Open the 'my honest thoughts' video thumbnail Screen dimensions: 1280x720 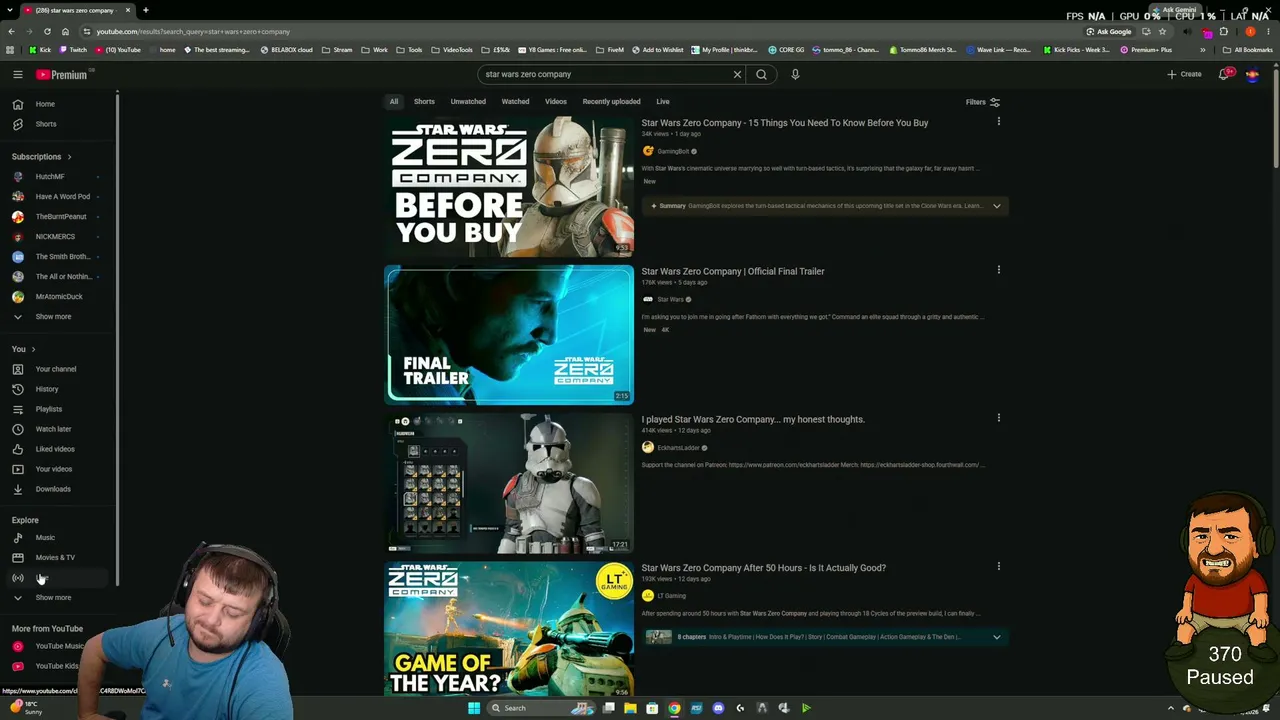point(509,483)
